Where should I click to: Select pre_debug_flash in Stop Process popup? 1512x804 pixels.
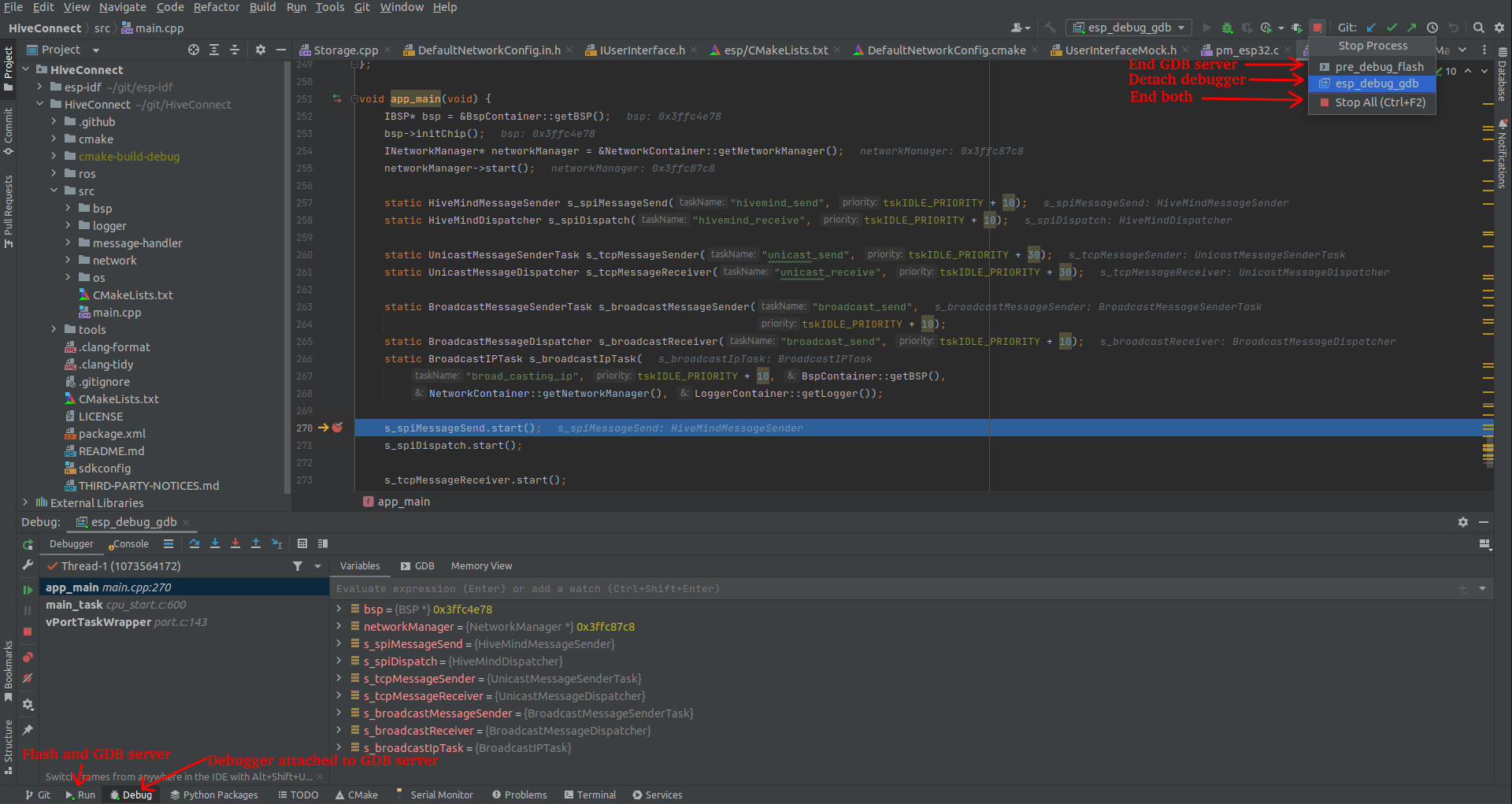coord(1372,67)
